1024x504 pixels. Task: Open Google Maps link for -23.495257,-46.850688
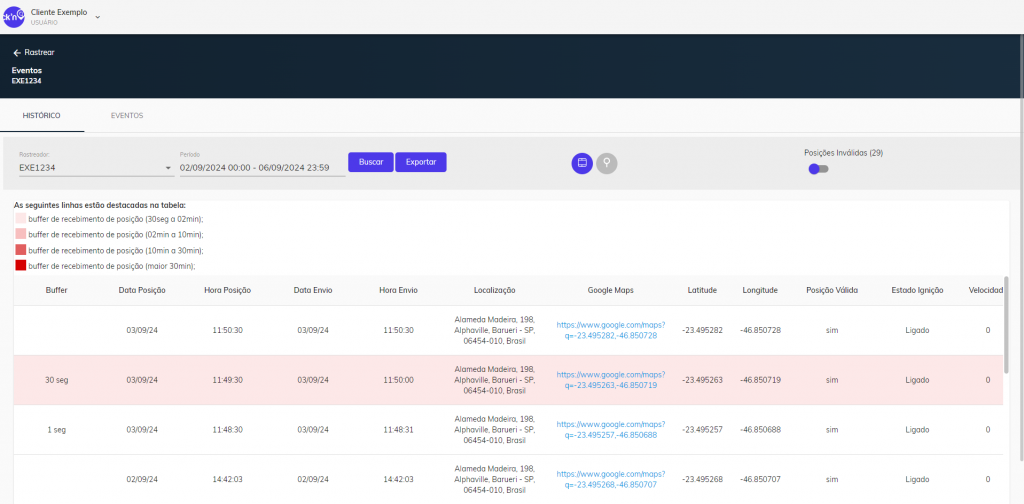[x=611, y=430]
